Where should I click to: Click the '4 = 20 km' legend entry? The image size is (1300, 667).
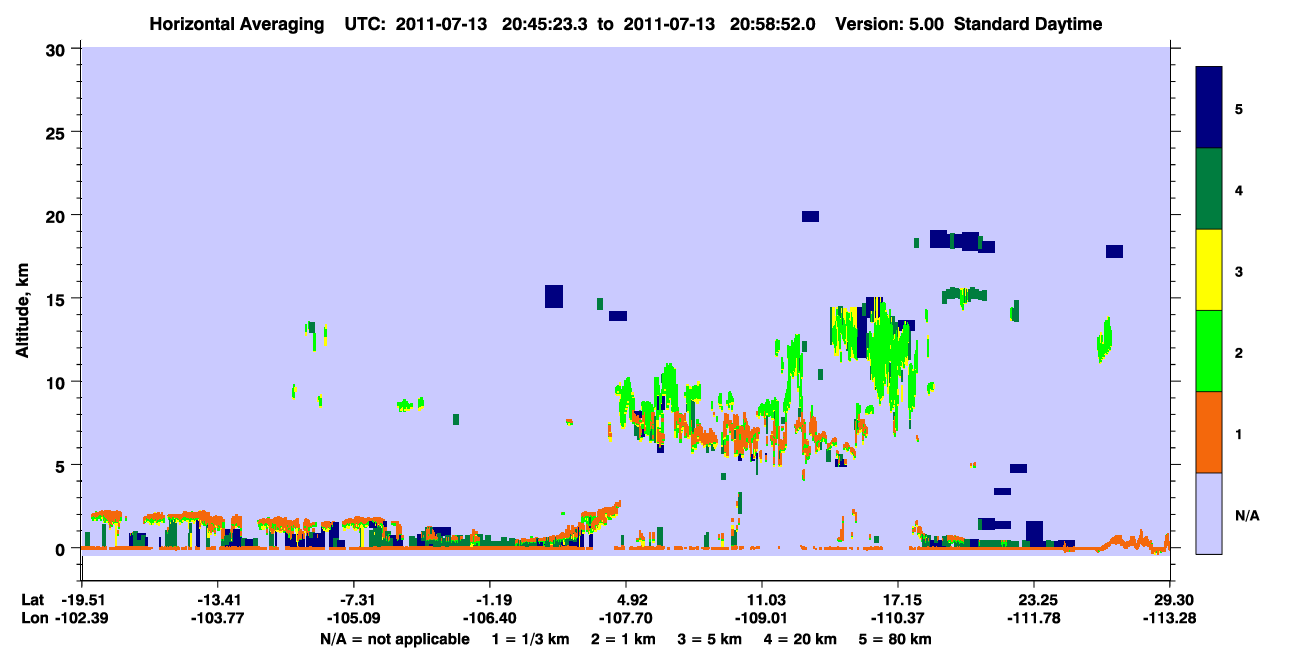coord(800,639)
